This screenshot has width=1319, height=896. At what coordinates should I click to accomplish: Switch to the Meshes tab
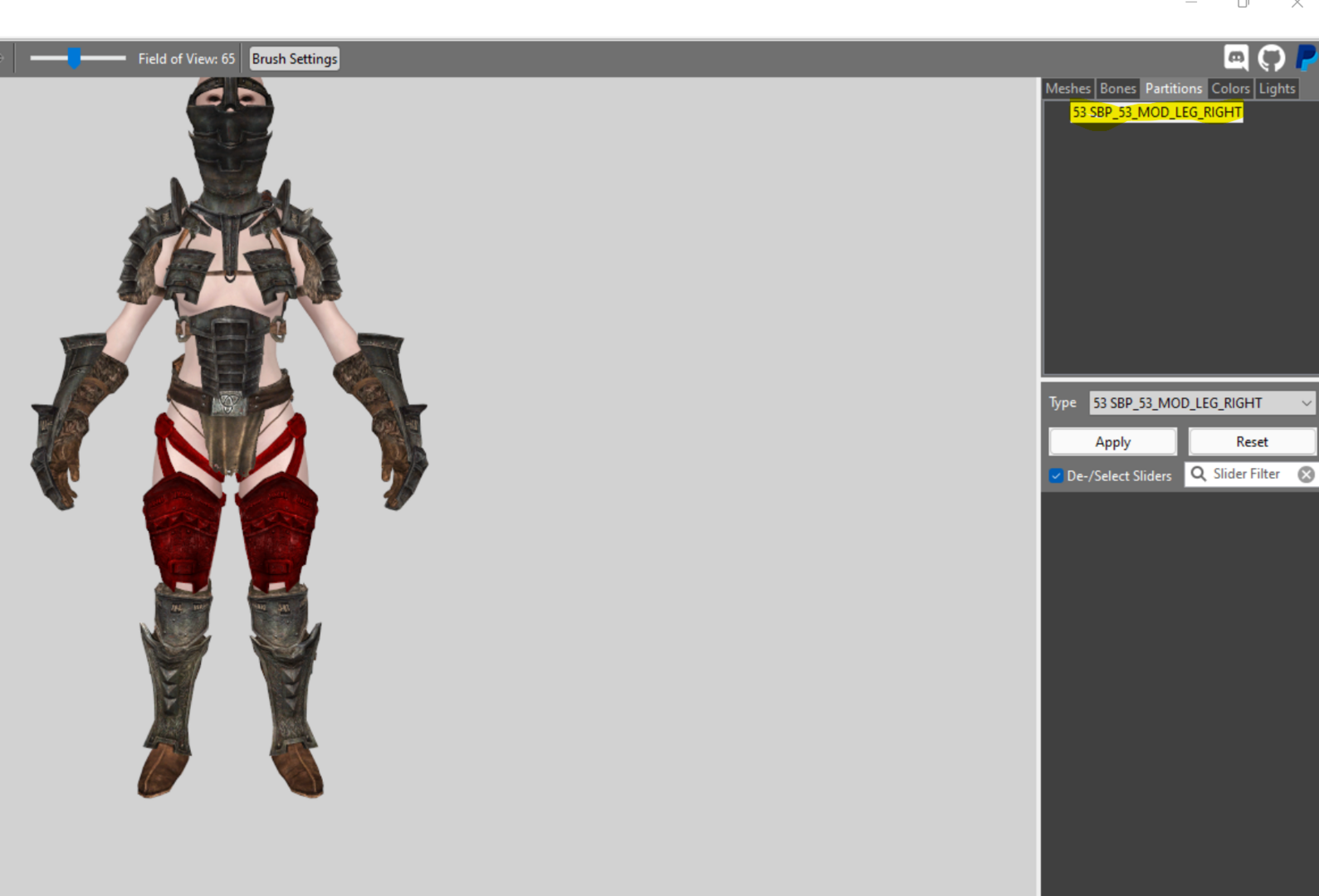tap(1067, 89)
